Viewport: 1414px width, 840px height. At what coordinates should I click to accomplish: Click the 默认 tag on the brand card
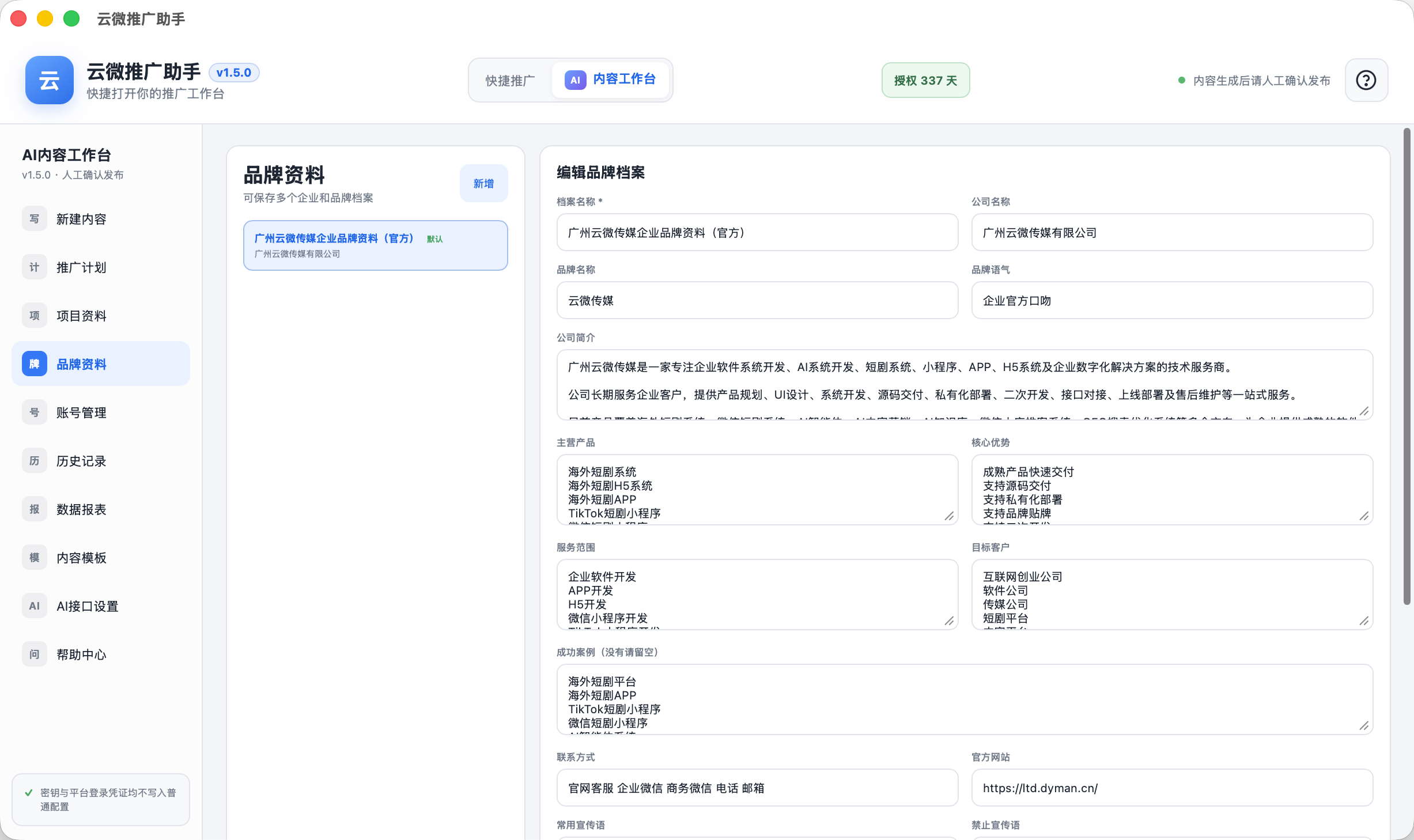[x=434, y=239]
